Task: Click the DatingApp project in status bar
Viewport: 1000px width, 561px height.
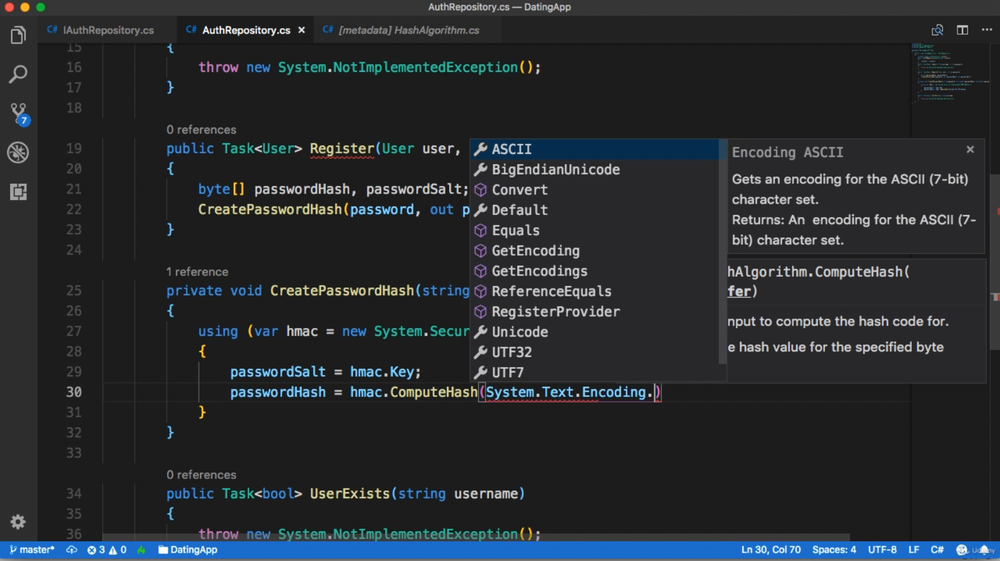Action: 188,550
